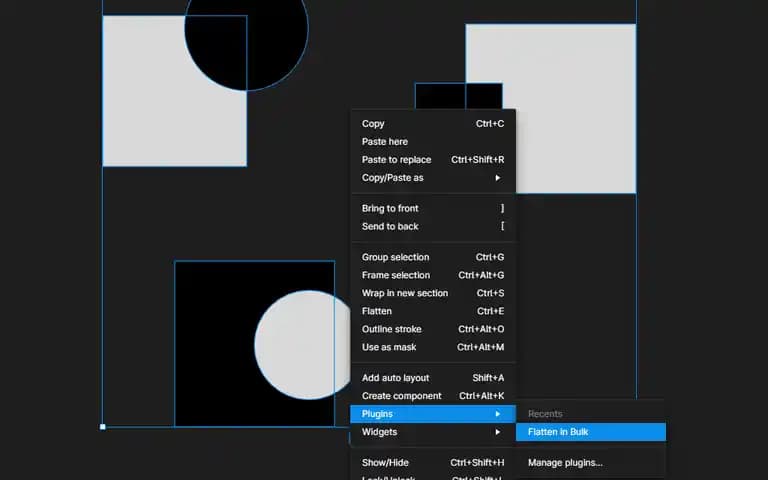Choose Add auto layout
Image resolution: width=768 pixels, height=480 pixels.
click(x=433, y=378)
